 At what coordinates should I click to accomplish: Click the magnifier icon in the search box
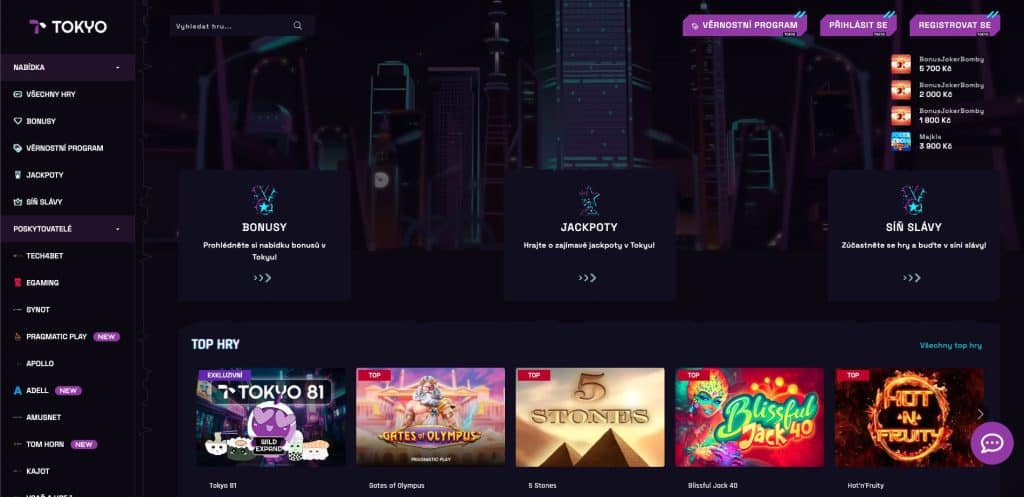point(298,25)
